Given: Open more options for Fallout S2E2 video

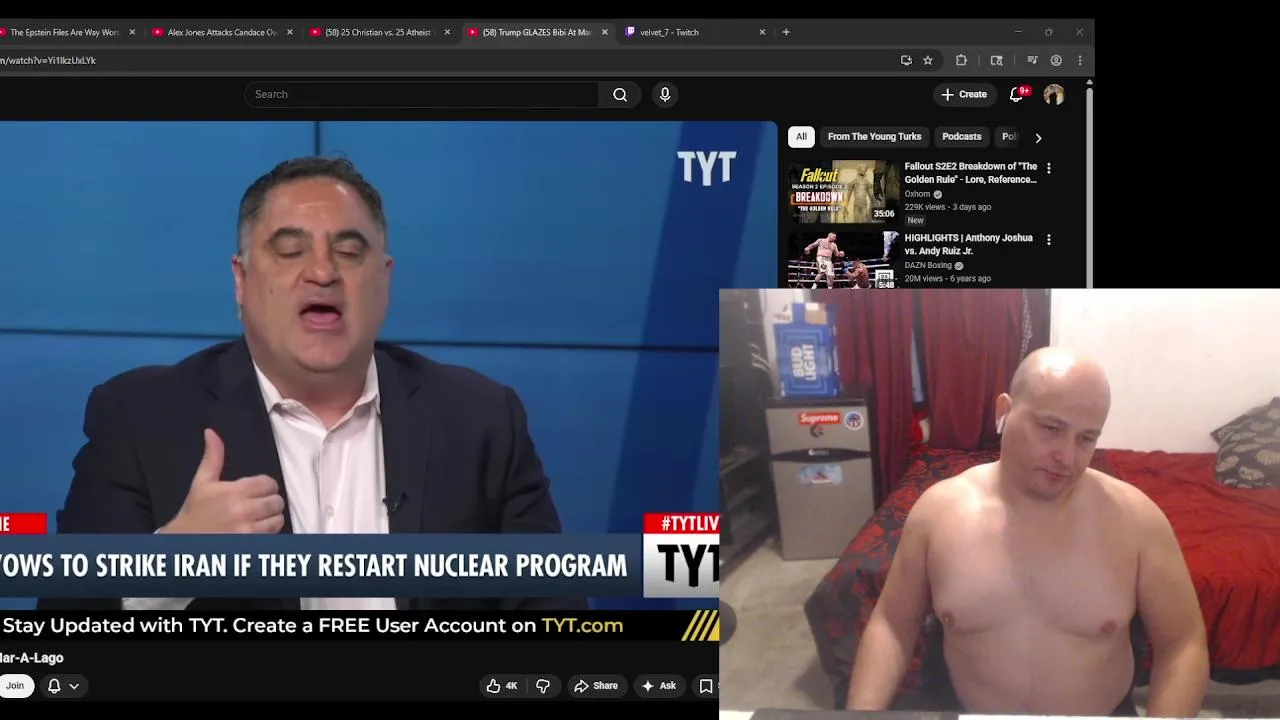Looking at the screenshot, I should [1048, 168].
